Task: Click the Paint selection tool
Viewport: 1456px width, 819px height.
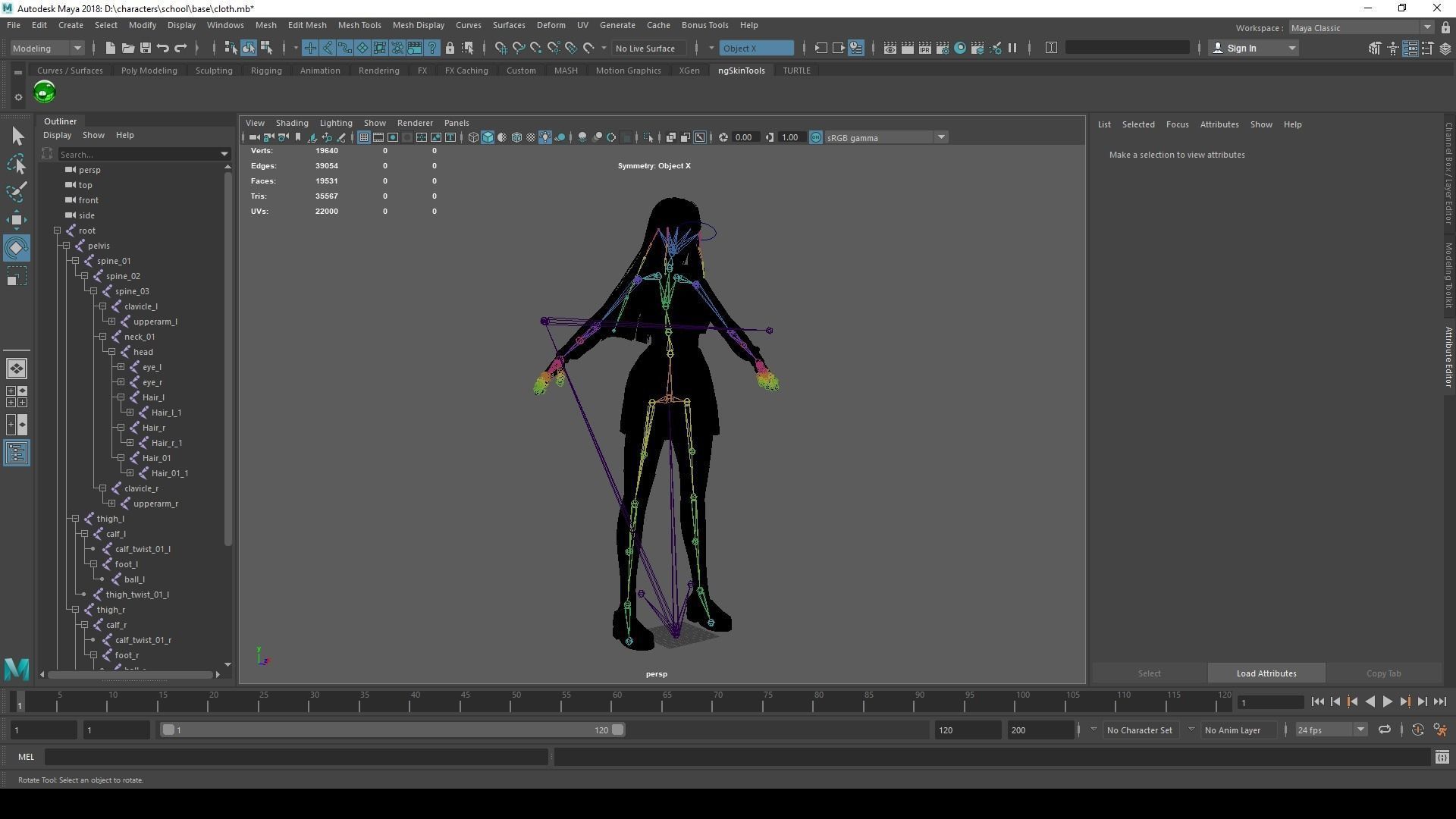Action: 16,191
